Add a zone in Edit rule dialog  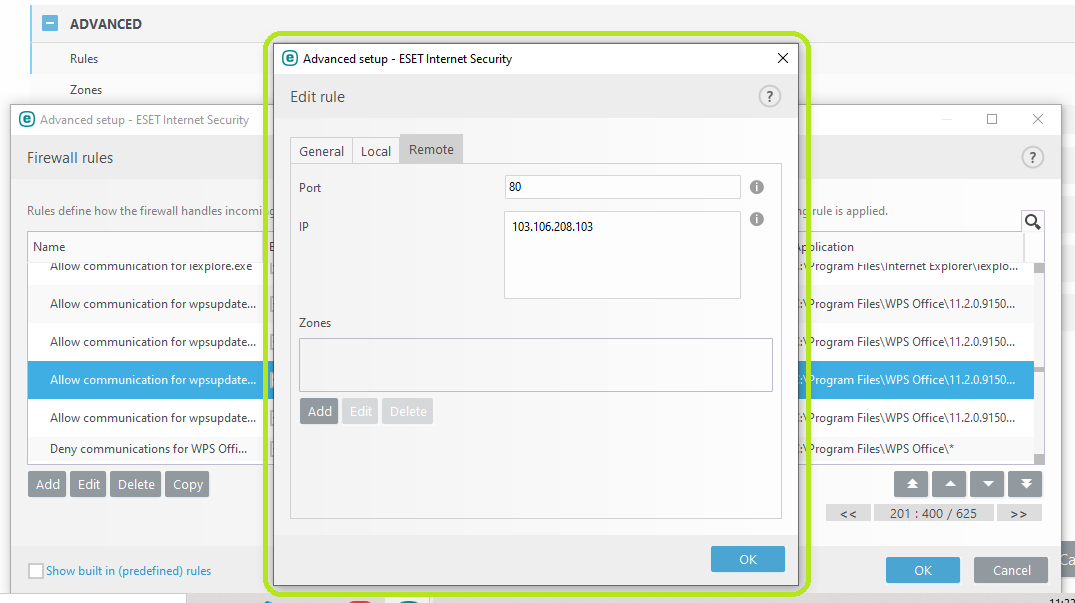319,411
